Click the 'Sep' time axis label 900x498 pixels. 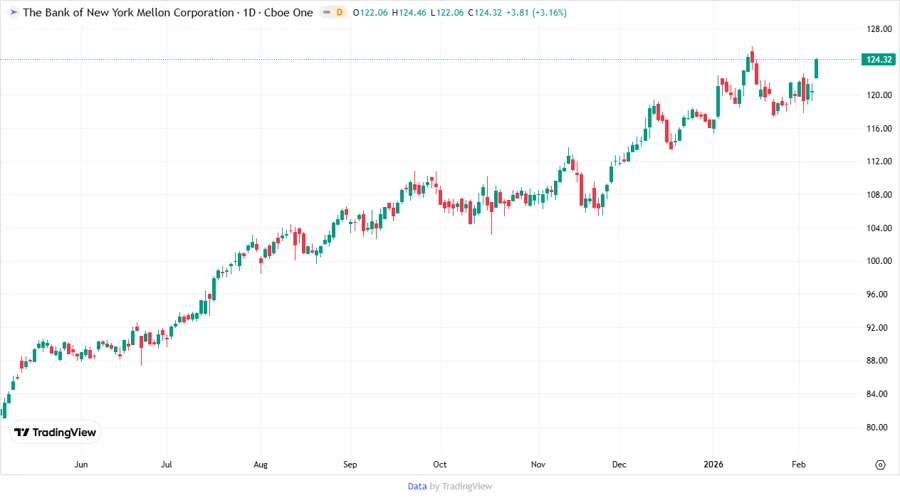(x=350, y=464)
